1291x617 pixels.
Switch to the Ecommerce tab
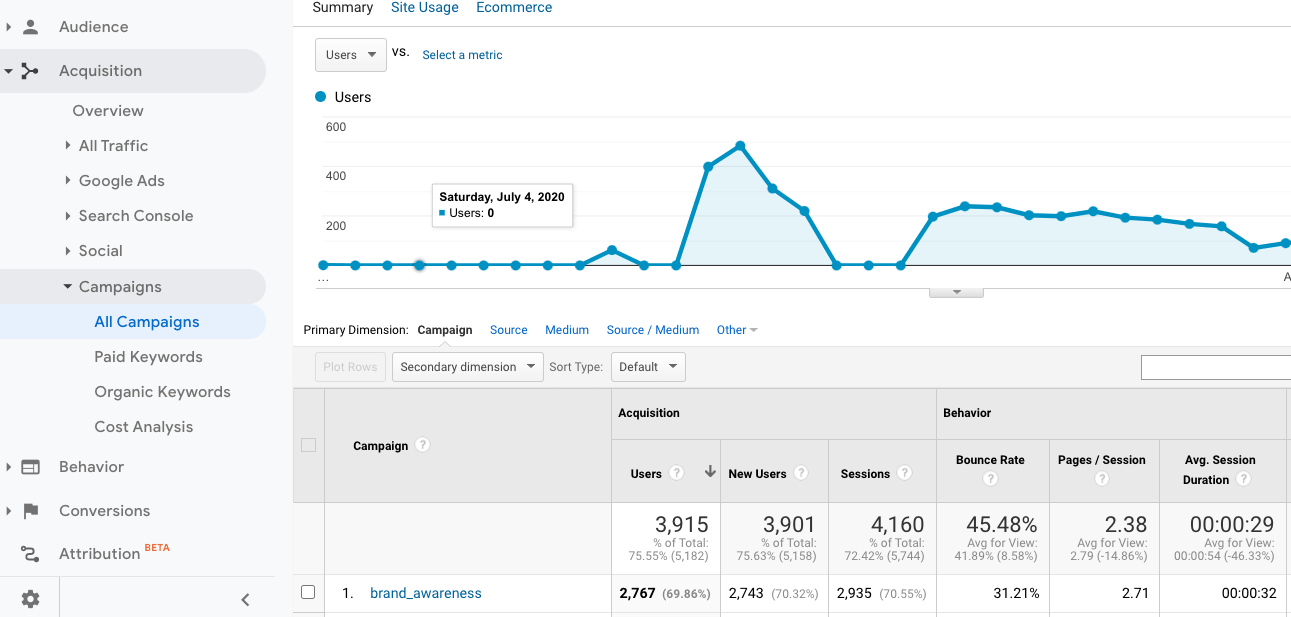(514, 8)
